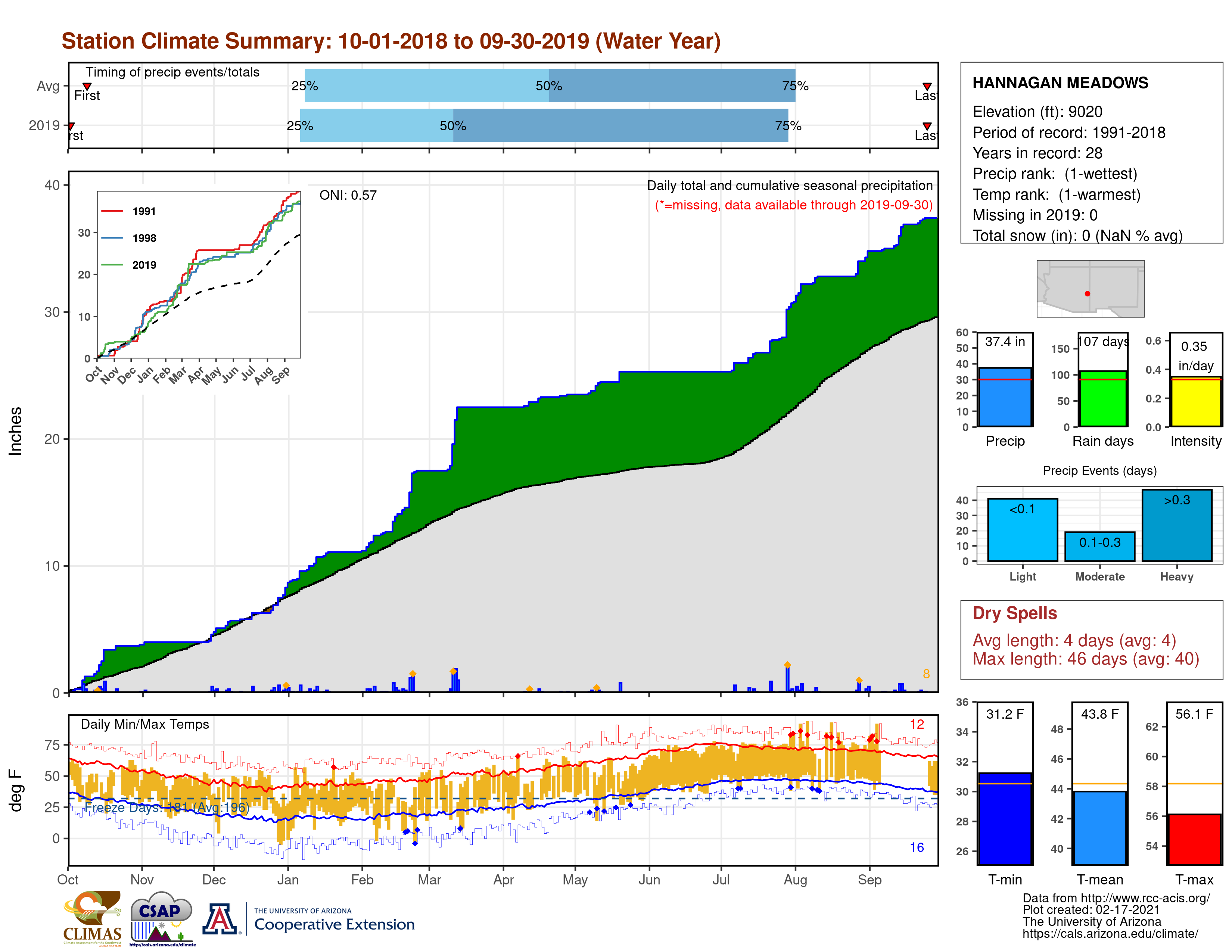Click the '43.8 F' T-mean value
Screen dimensions: 1232x952
click(x=1099, y=714)
